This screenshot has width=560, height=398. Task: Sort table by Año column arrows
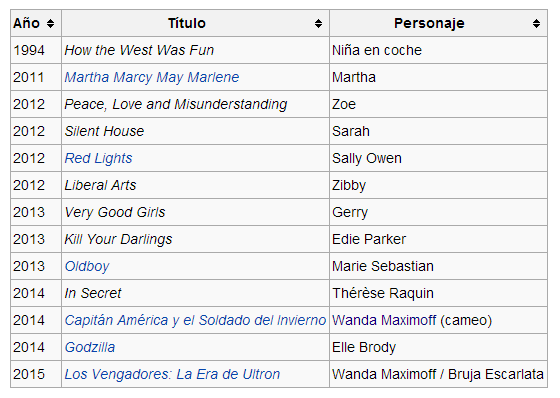pyautogui.click(x=50, y=24)
